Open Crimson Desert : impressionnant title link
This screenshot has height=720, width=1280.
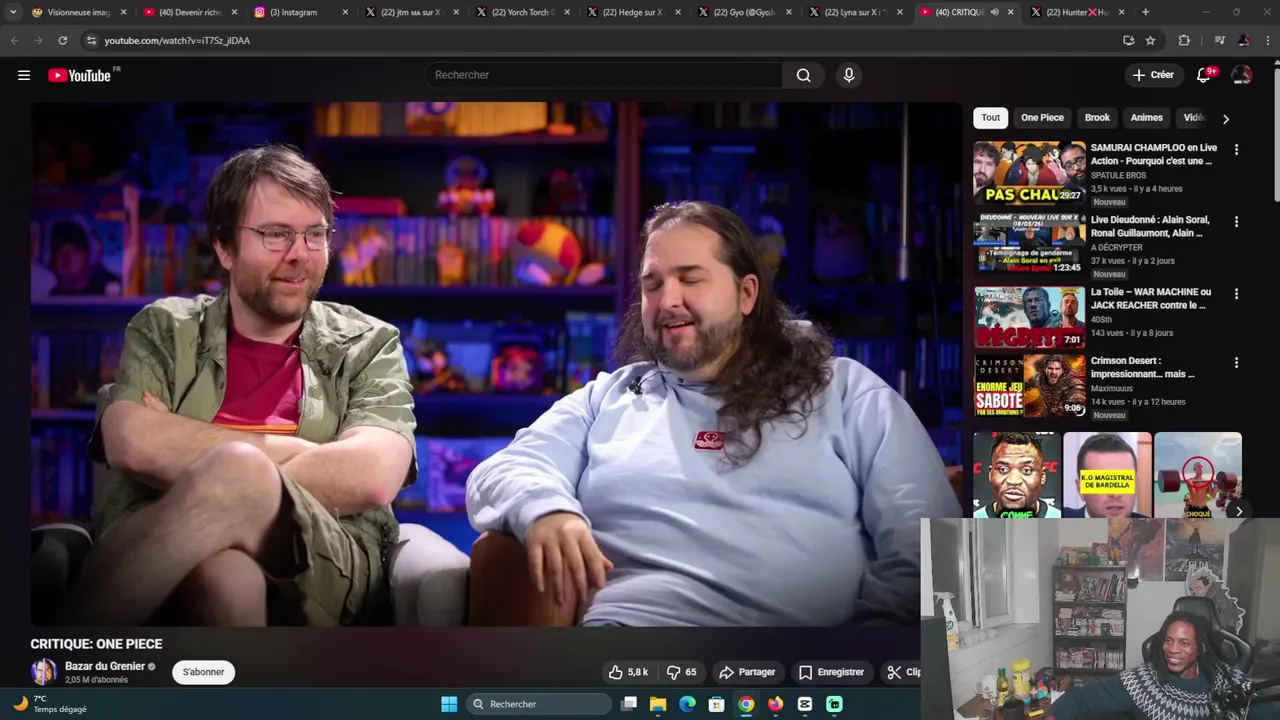1143,367
